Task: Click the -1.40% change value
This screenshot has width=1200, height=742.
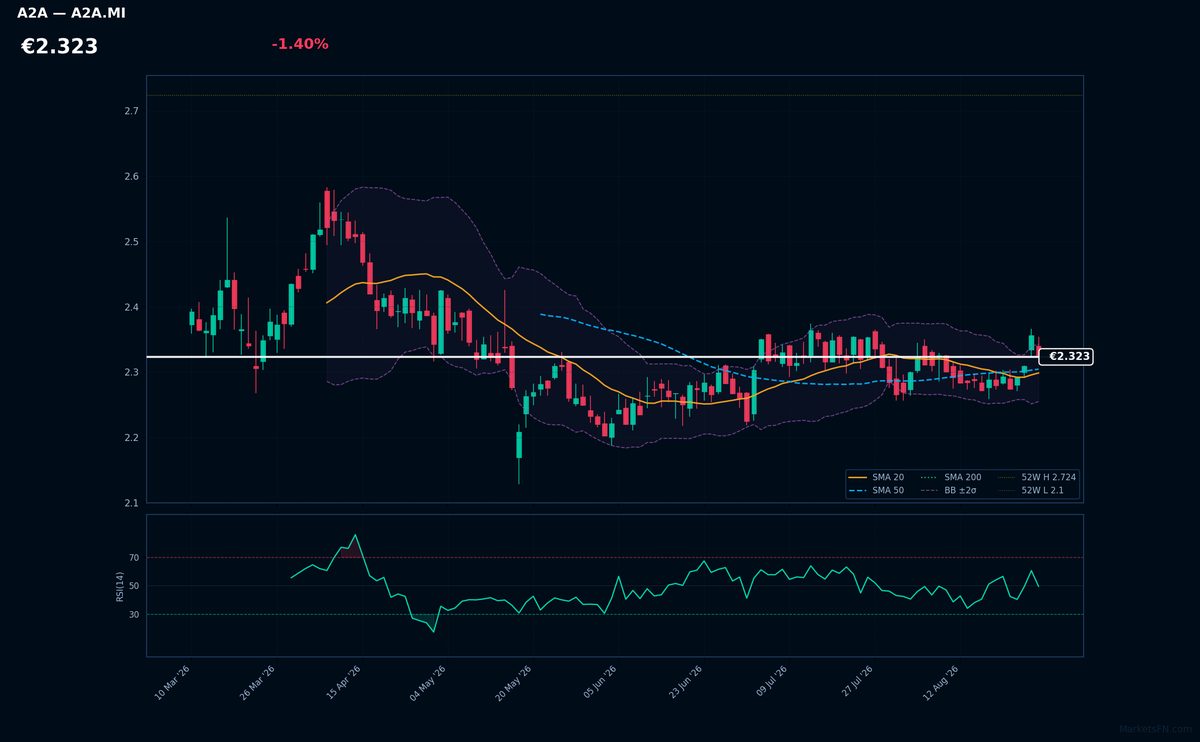Action: point(300,44)
